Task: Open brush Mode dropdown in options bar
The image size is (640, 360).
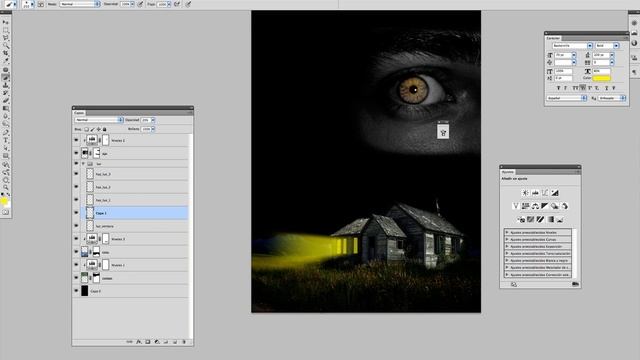Action: [80, 4]
